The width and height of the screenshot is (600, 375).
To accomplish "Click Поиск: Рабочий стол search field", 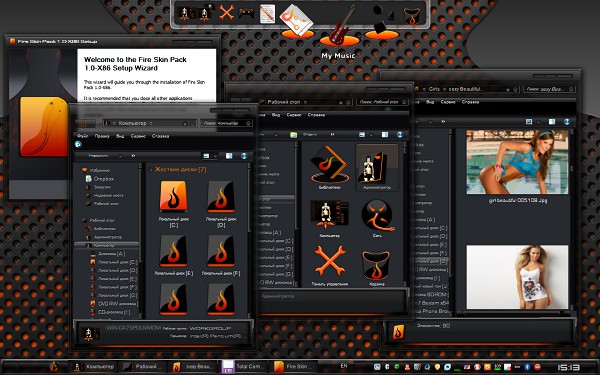I will coord(382,102).
